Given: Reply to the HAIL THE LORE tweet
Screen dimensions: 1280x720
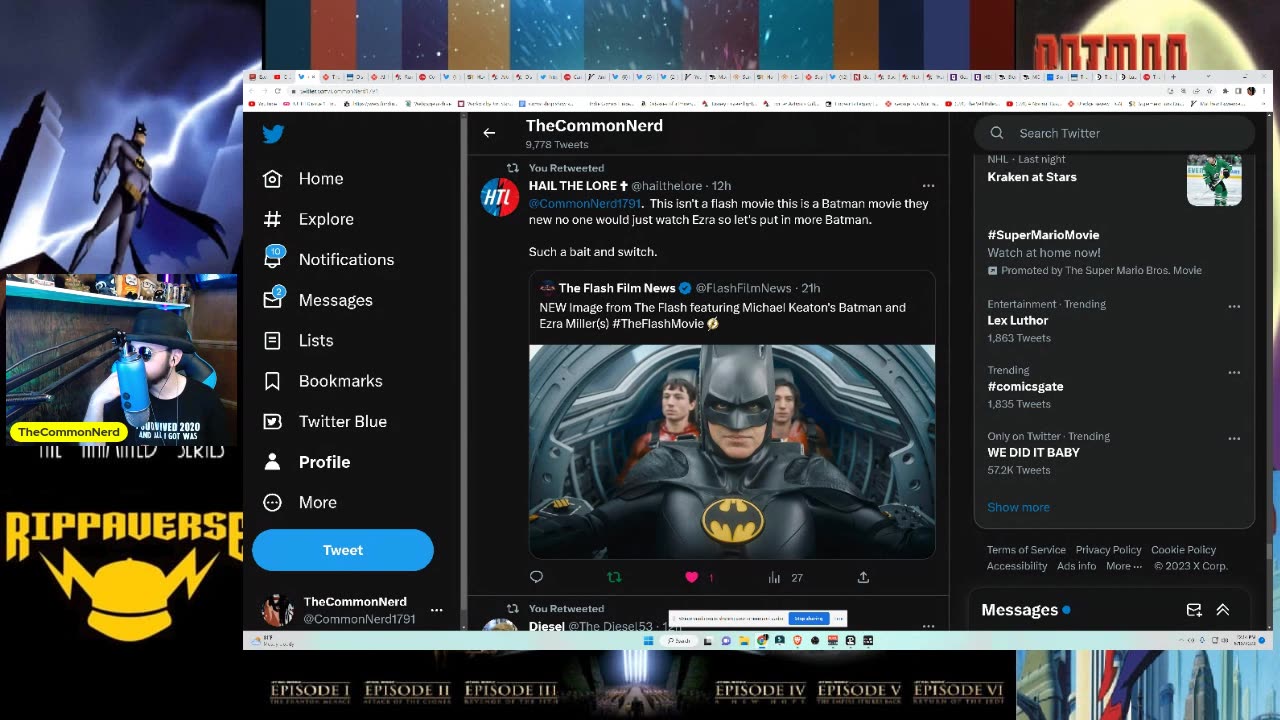Looking at the screenshot, I should coord(536,577).
